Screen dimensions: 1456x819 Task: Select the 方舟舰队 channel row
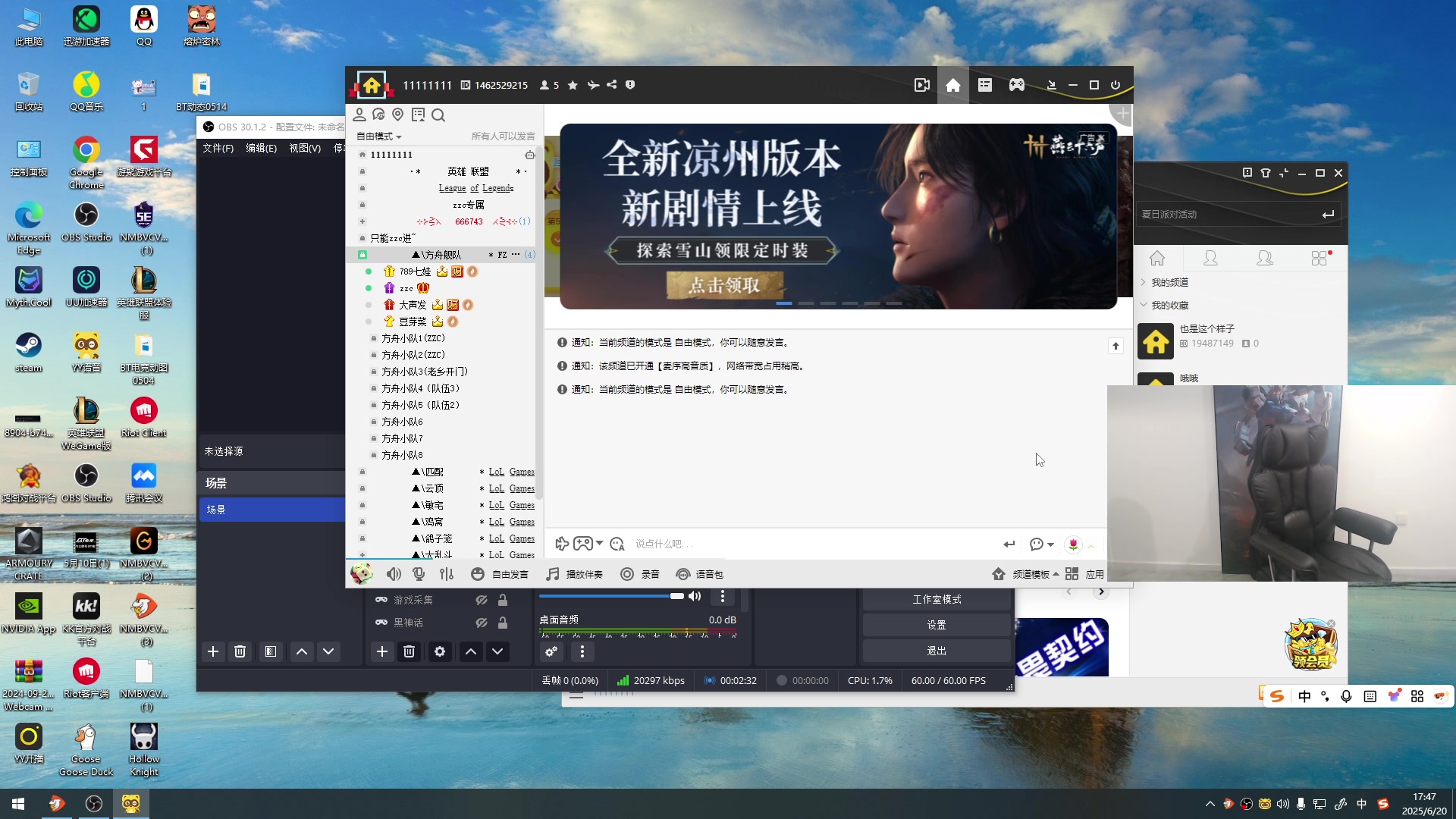coord(441,255)
